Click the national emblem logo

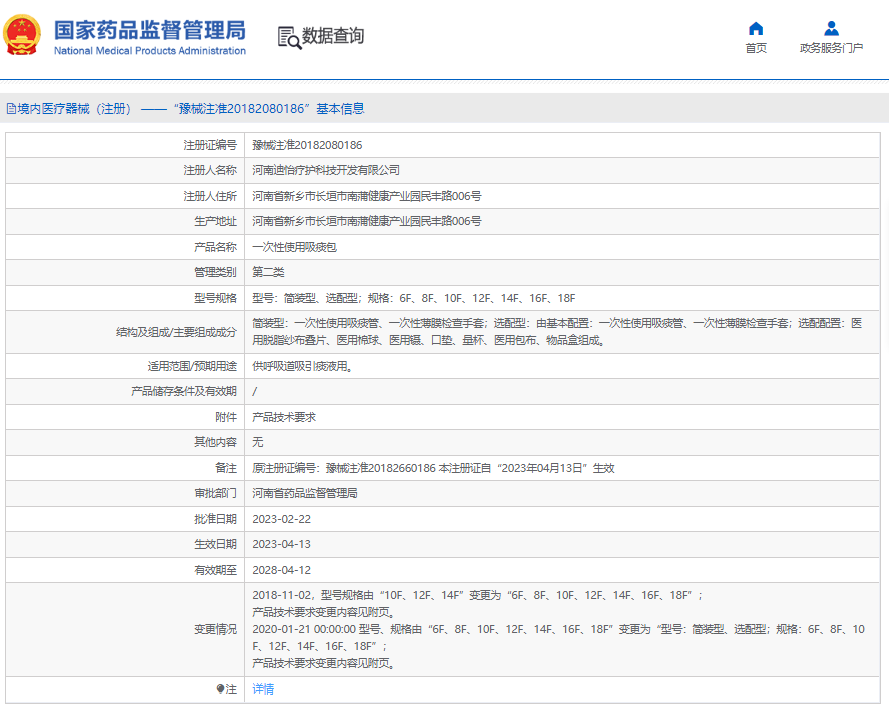coord(22,35)
